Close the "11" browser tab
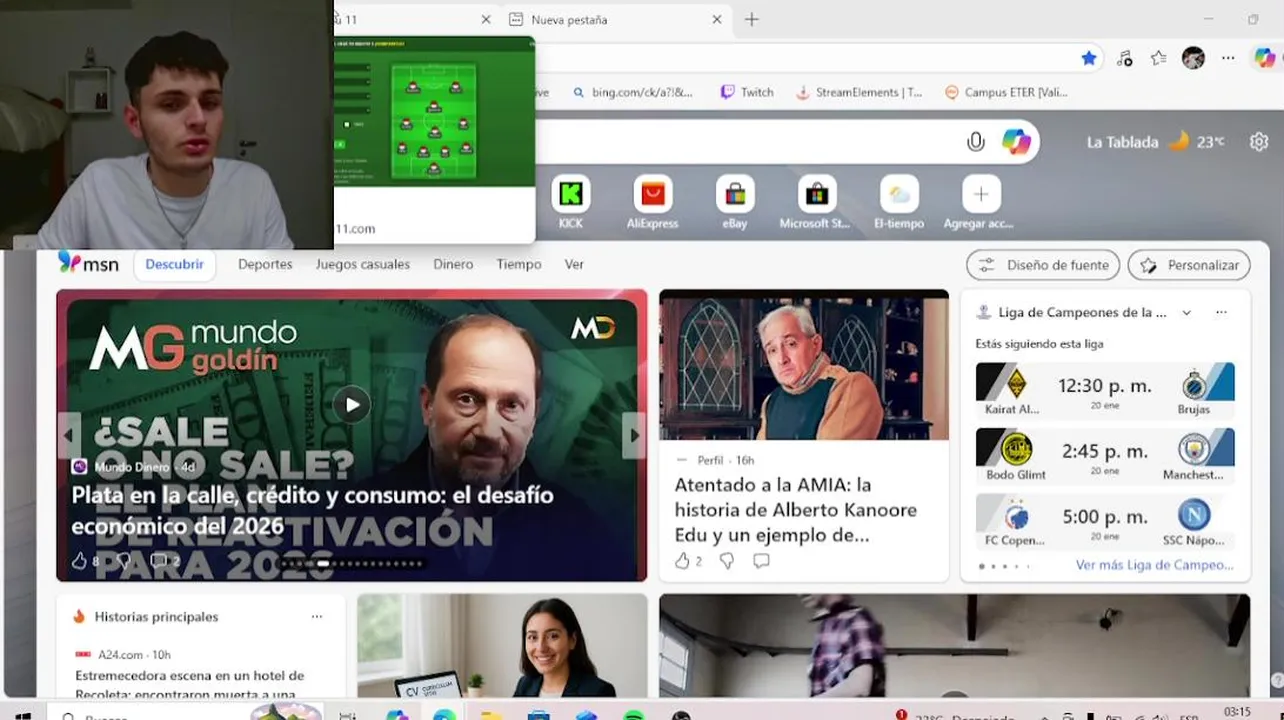Image resolution: width=1284 pixels, height=720 pixels. tap(486, 19)
